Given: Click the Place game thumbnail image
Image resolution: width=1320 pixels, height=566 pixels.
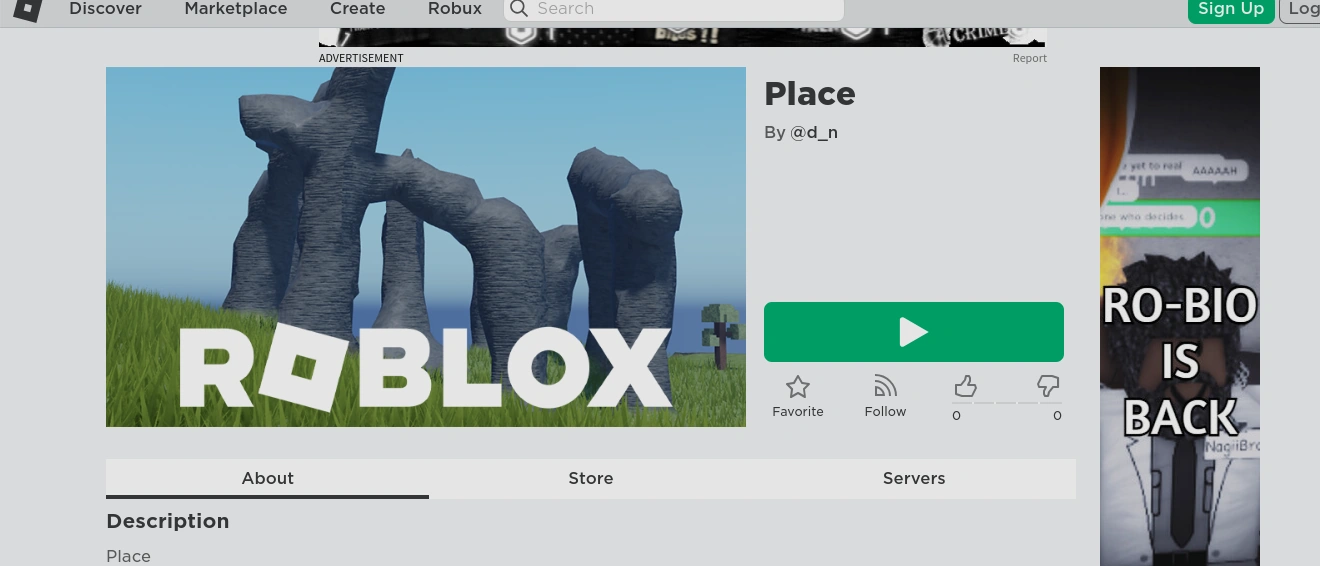Looking at the screenshot, I should click(x=426, y=247).
